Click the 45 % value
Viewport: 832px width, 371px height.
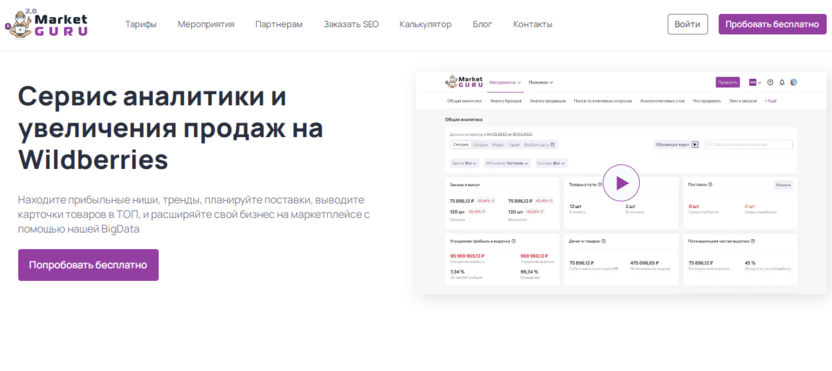click(x=750, y=263)
